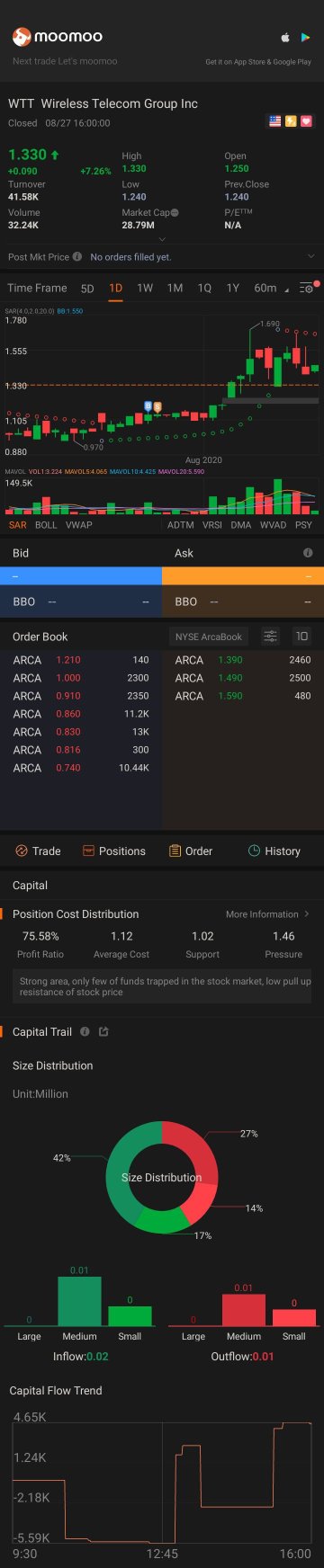Click the Bid/Ask info icon

308,553
